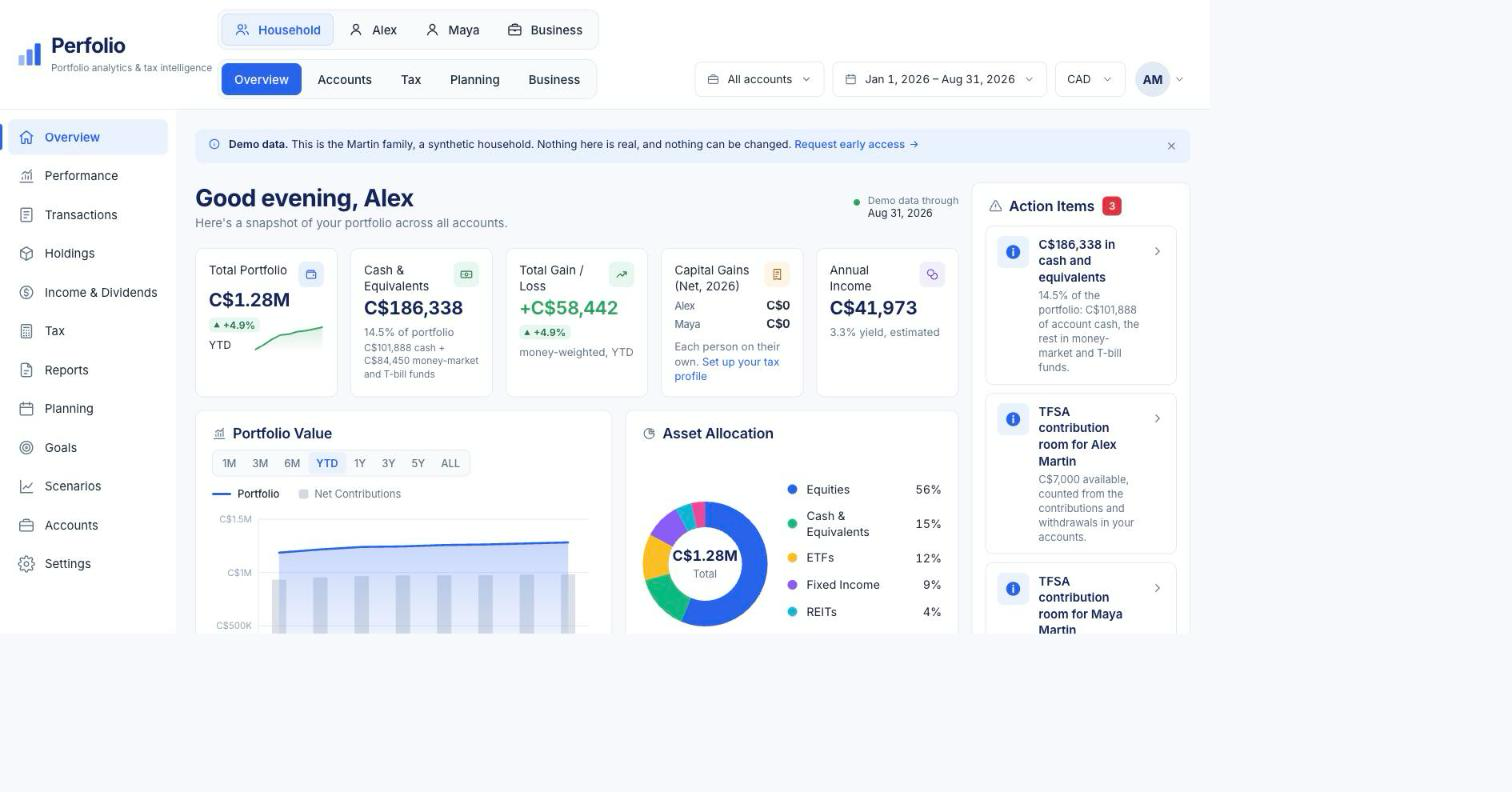Switch to Alex's profile view
1512x792 pixels.
click(373, 30)
